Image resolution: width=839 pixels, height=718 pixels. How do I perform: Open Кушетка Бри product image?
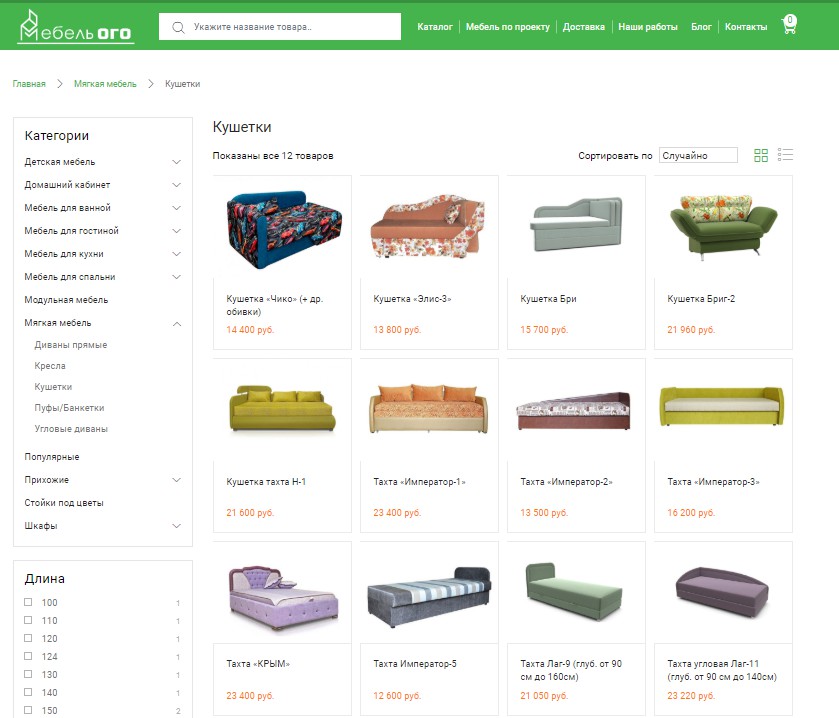576,224
